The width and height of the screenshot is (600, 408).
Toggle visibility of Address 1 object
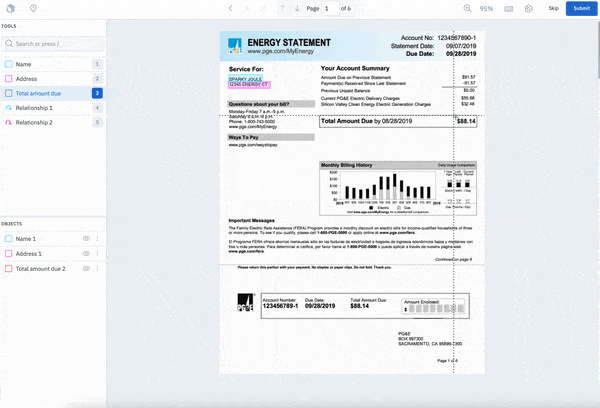pos(86,254)
